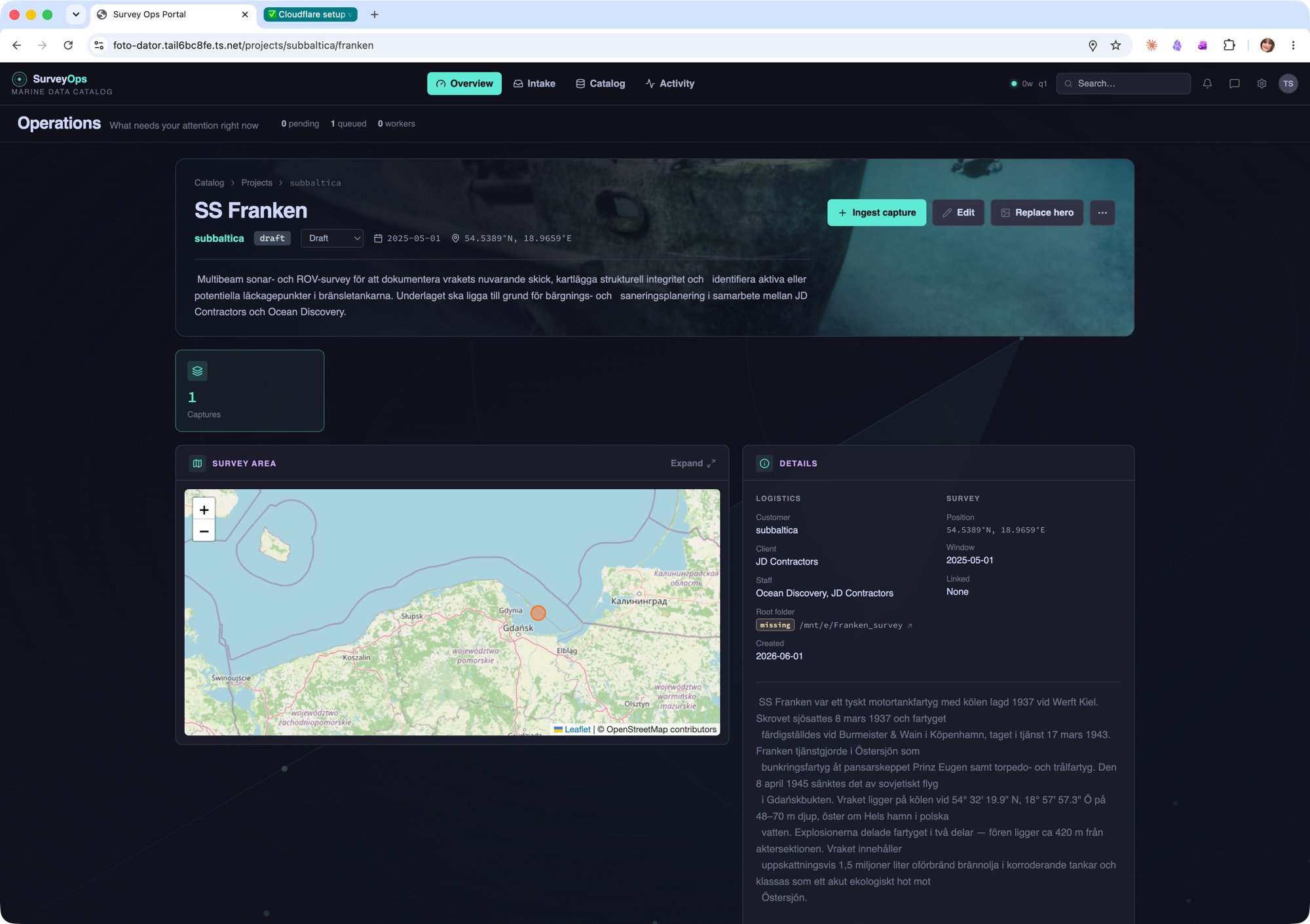Open the browser extensions puzzle icon
This screenshot has width=1310, height=924.
(x=1229, y=45)
